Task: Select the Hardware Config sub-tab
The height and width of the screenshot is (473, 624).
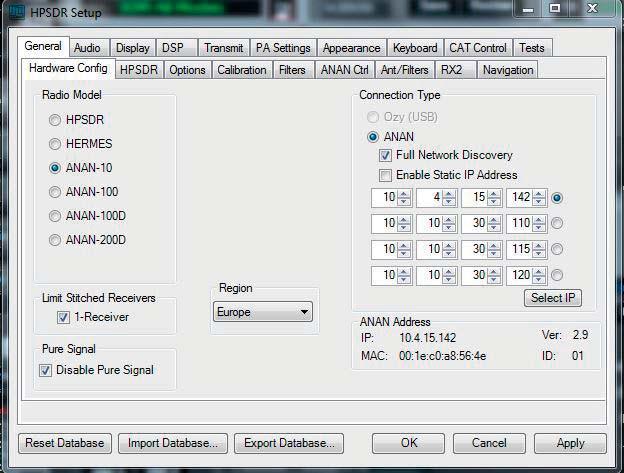Action: [68, 68]
